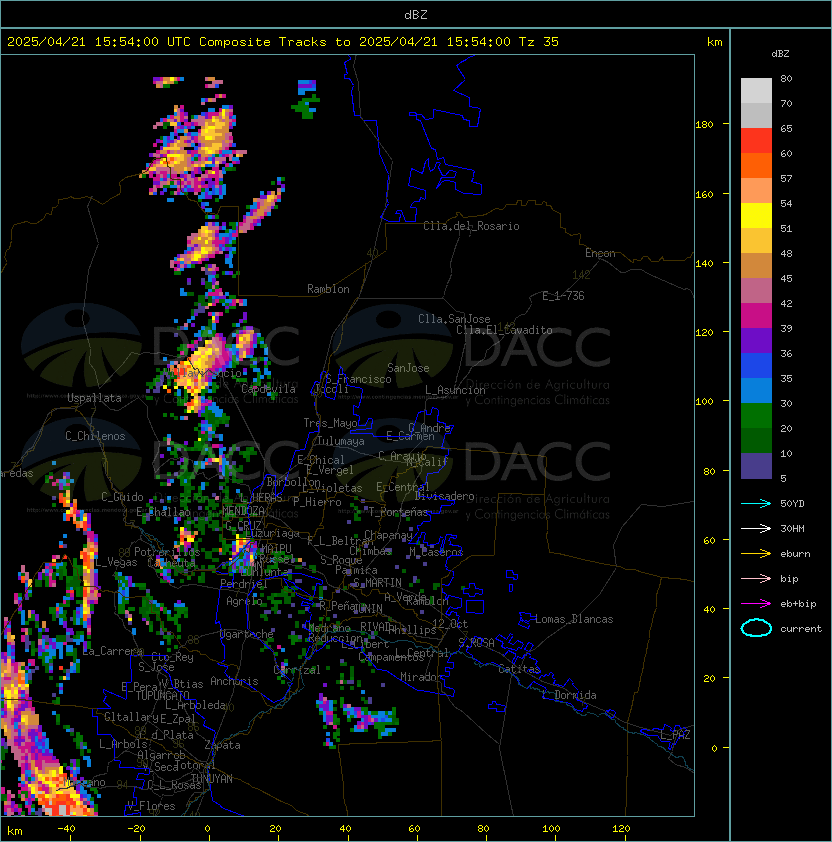Select the TUNUYAN label

212,778
